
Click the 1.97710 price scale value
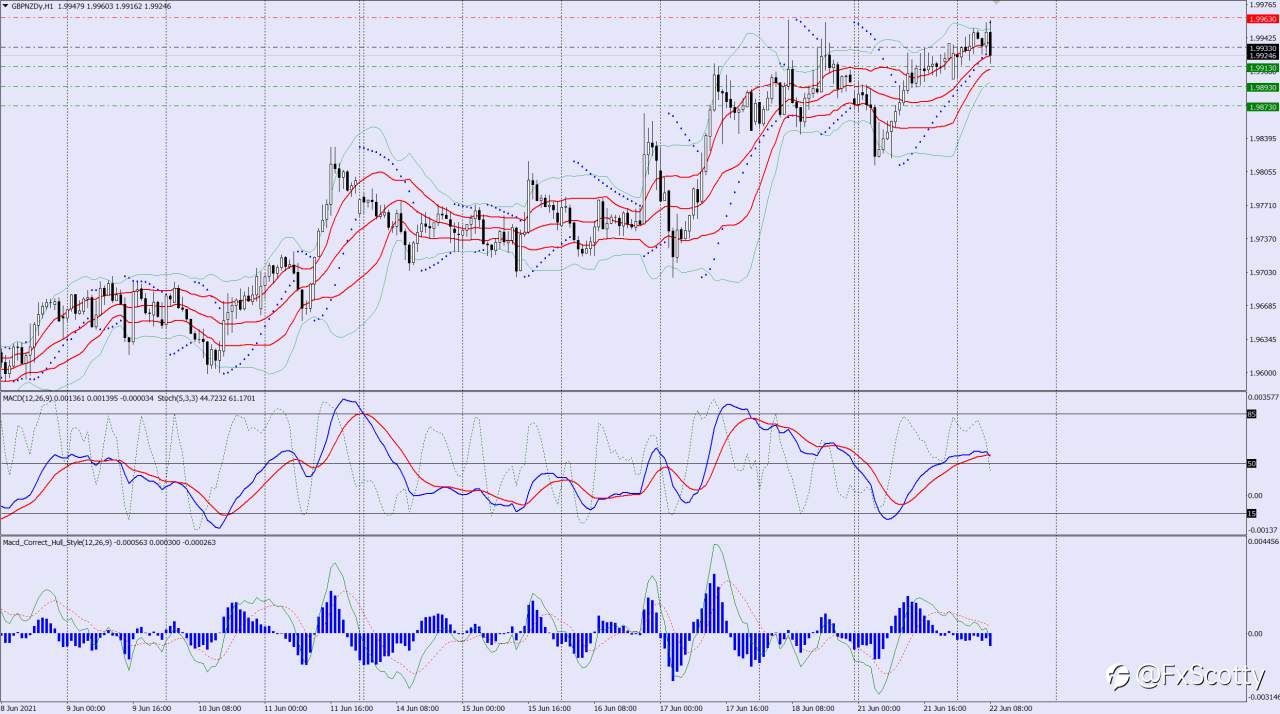[x=1264, y=206]
